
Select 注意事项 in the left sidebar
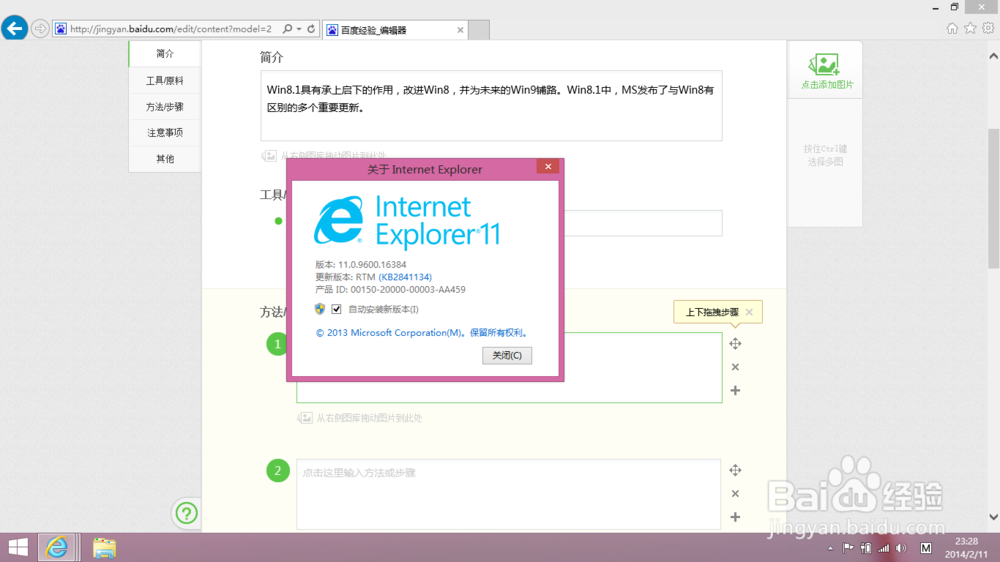point(165,133)
